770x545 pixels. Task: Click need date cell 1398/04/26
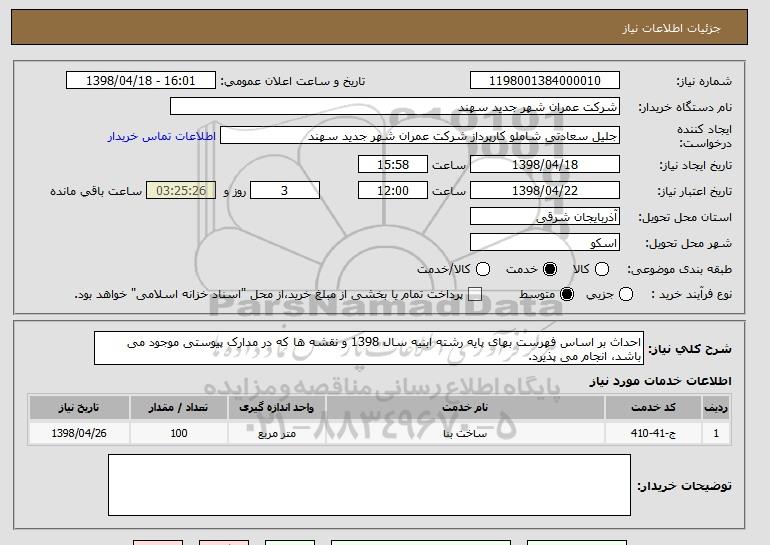79,433
